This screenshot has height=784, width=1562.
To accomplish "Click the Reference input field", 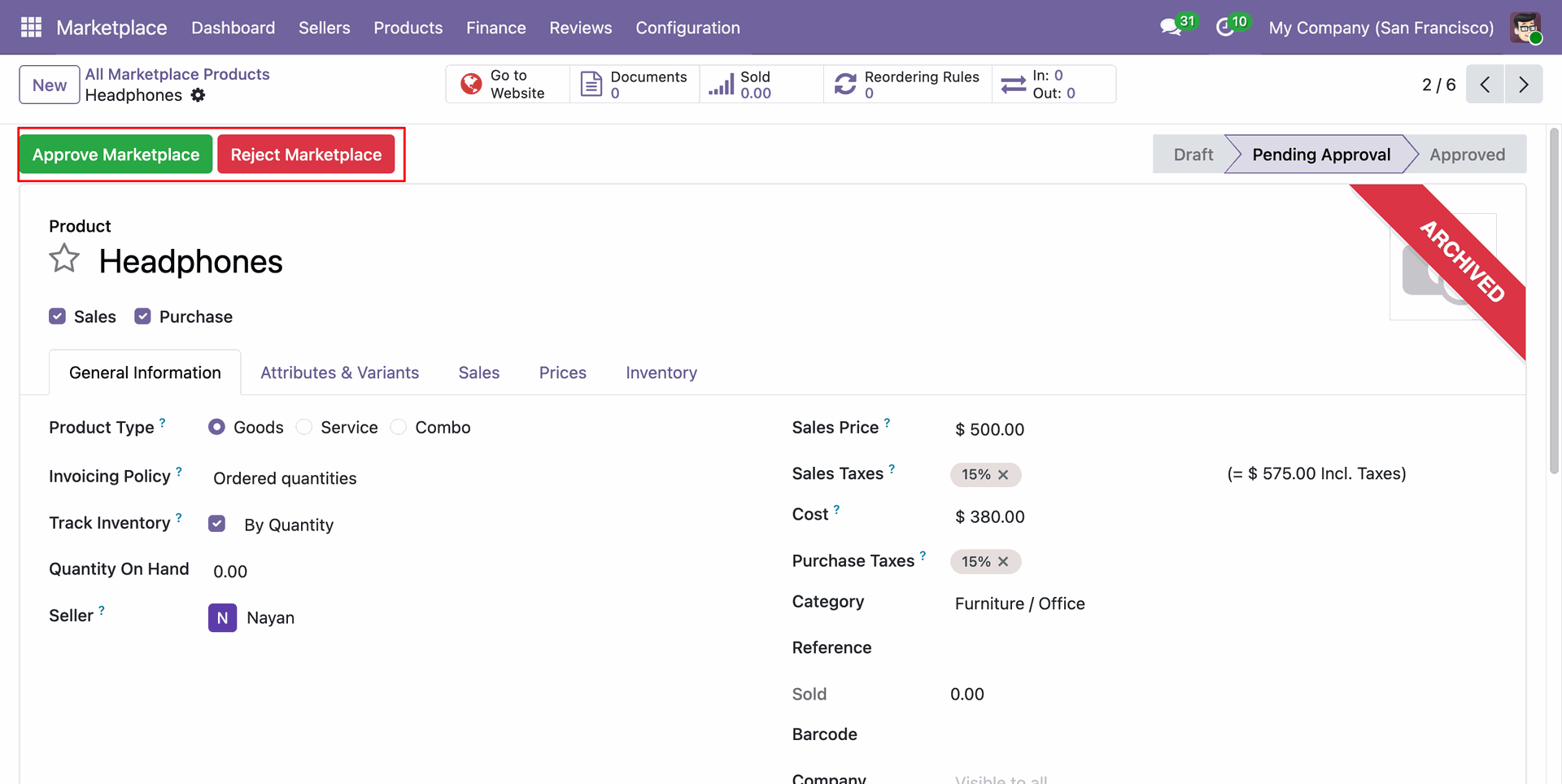I will point(1224,648).
